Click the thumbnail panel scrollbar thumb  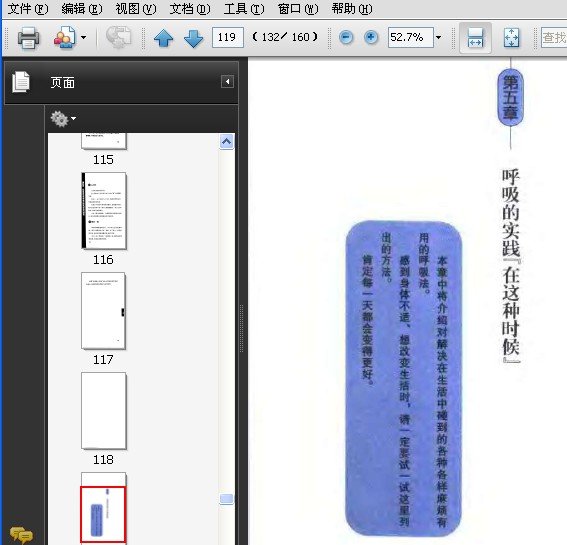[x=226, y=499]
